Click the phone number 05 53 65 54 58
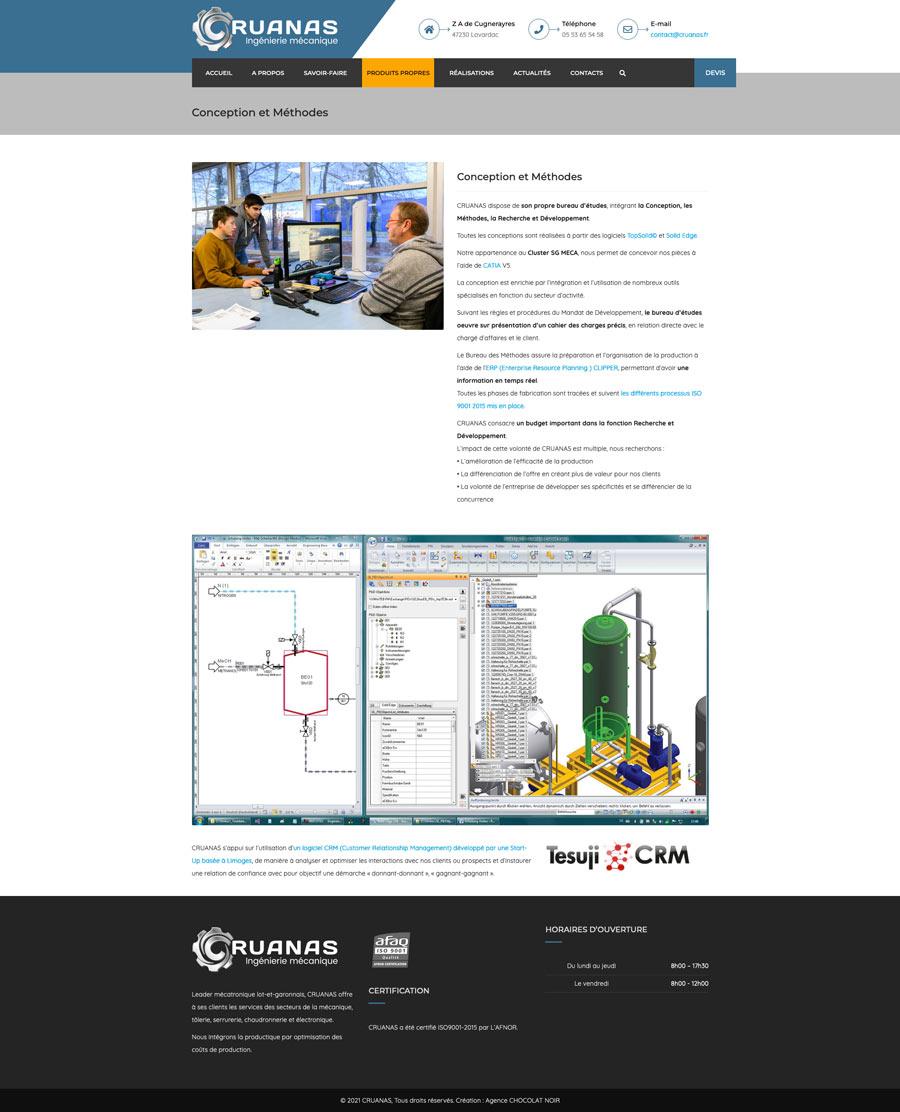Screen dimensions: 900x1112 [x=582, y=35]
